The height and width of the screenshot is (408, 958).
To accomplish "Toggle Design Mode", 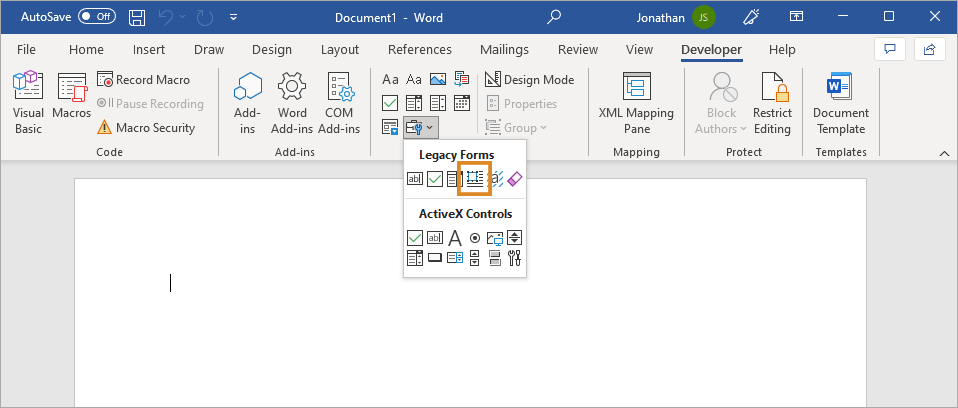I will [x=529, y=79].
